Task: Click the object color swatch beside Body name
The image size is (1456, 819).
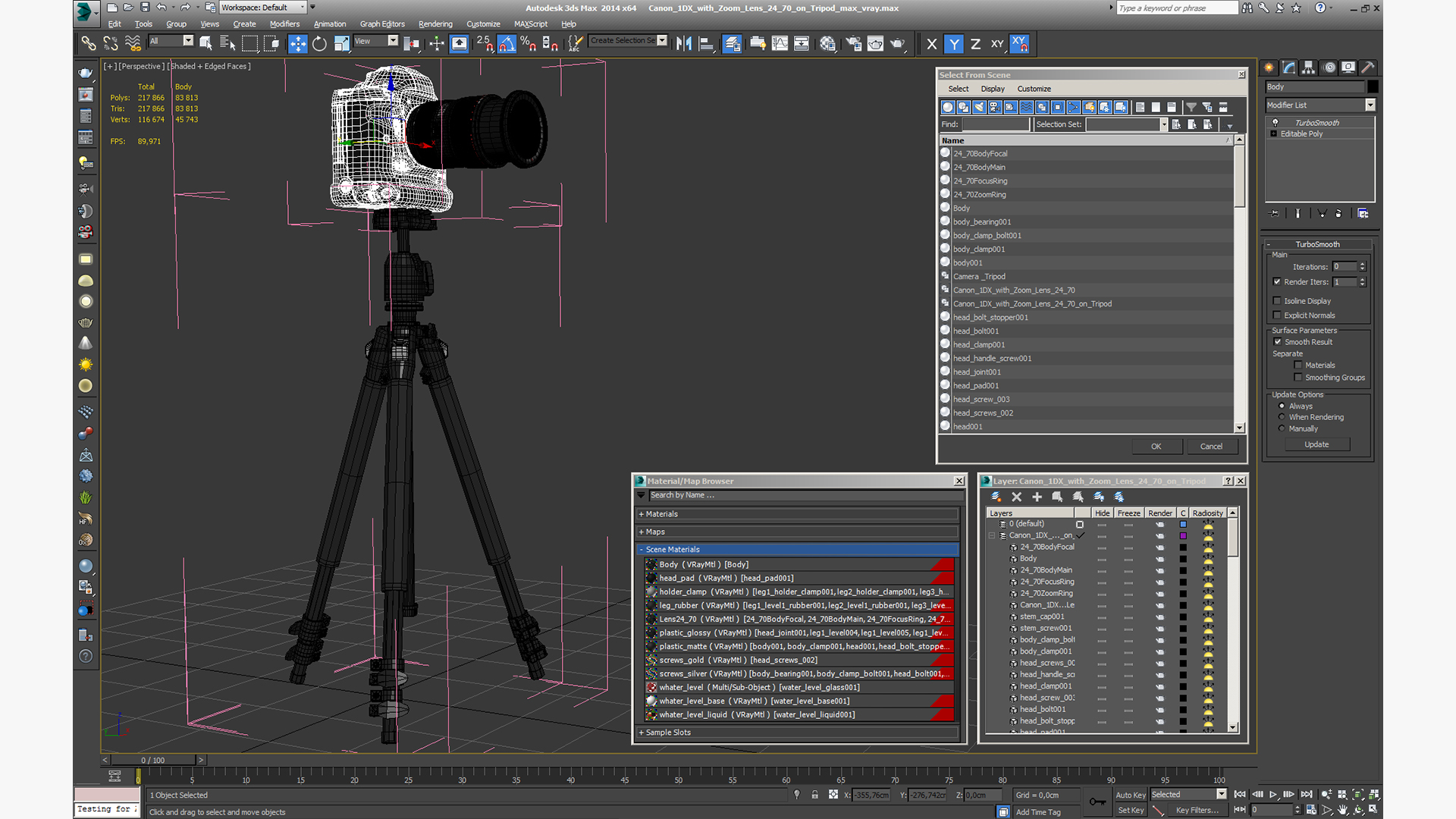Action: click(x=1373, y=87)
